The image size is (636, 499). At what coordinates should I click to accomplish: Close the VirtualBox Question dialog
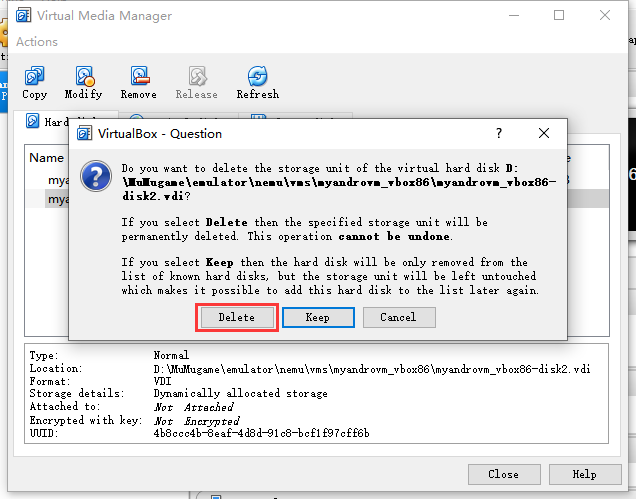pyautogui.click(x=544, y=133)
